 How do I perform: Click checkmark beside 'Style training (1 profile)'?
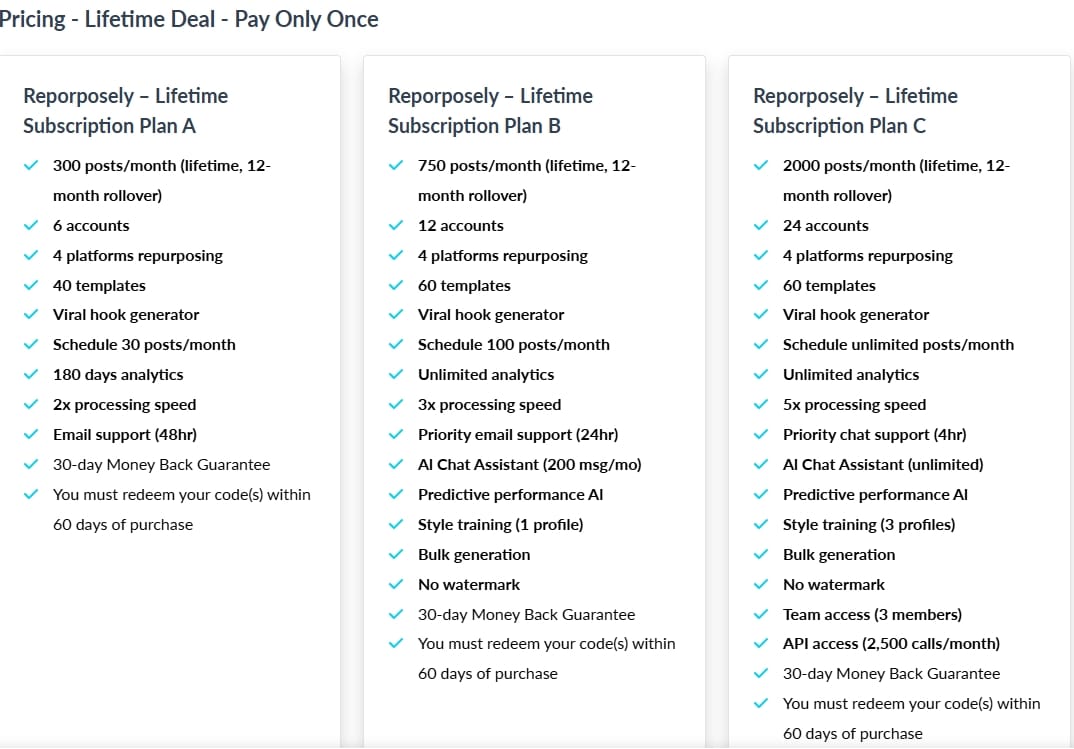pos(396,525)
